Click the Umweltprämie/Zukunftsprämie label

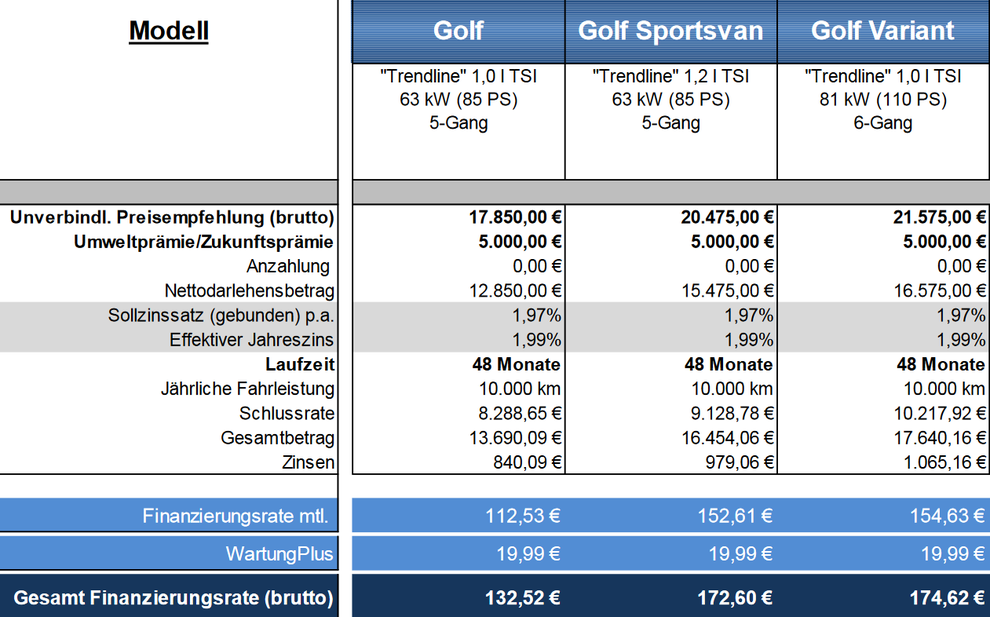[203, 242]
